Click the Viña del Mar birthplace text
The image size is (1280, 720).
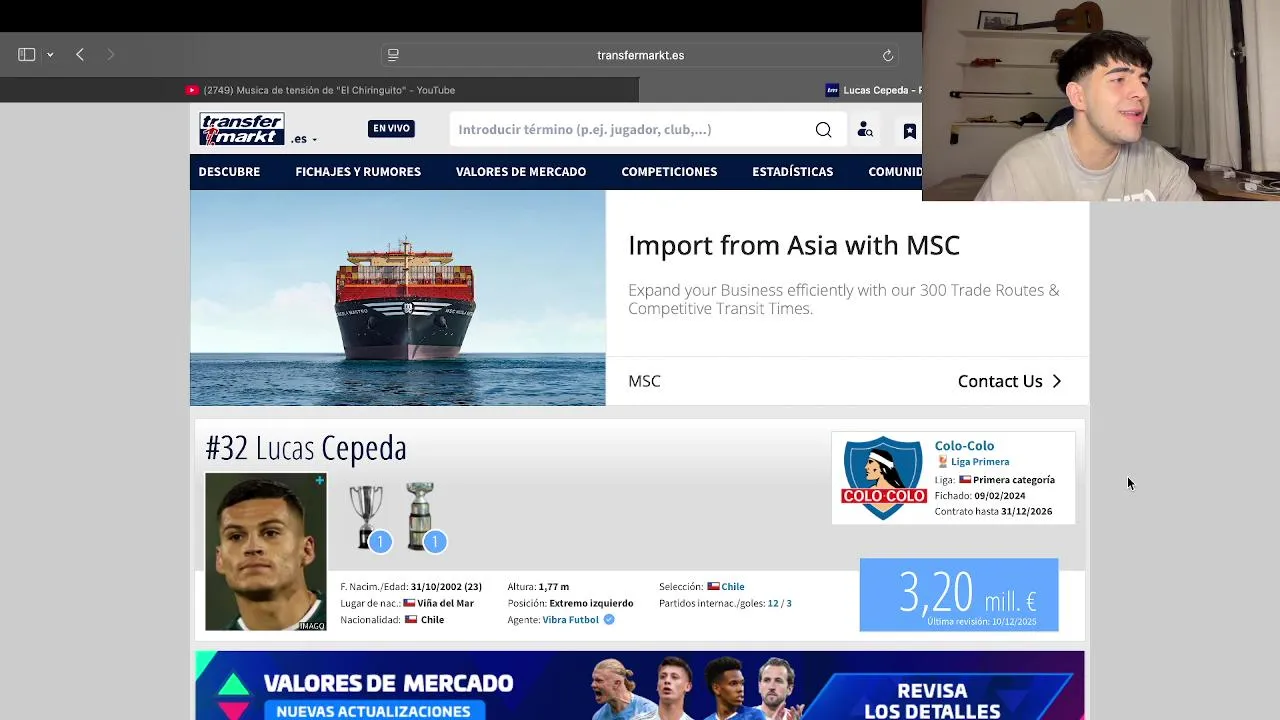(445, 603)
